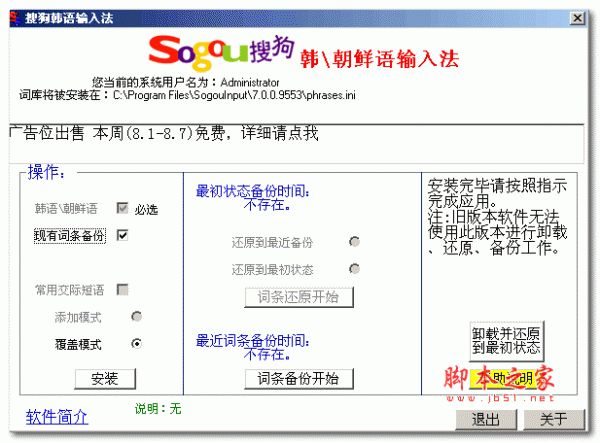Screen dimensions: 600x443
Task: Click the 说明：无 status text
Action: click(x=158, y=409)
